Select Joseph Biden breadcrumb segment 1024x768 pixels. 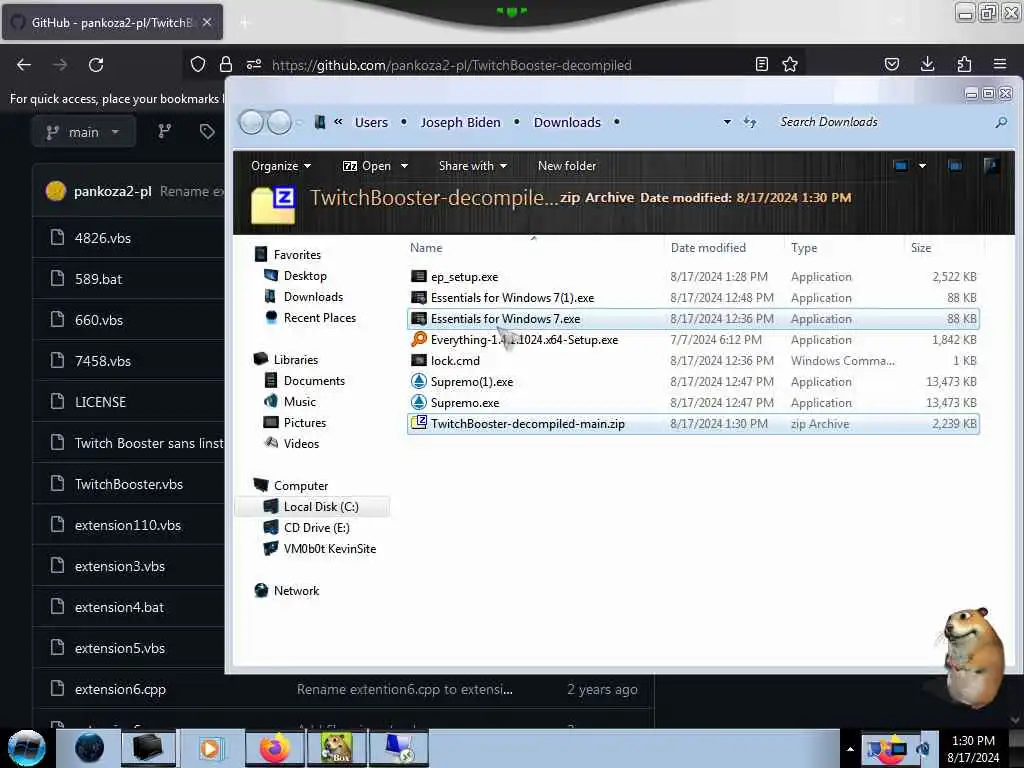click(460, 123)
